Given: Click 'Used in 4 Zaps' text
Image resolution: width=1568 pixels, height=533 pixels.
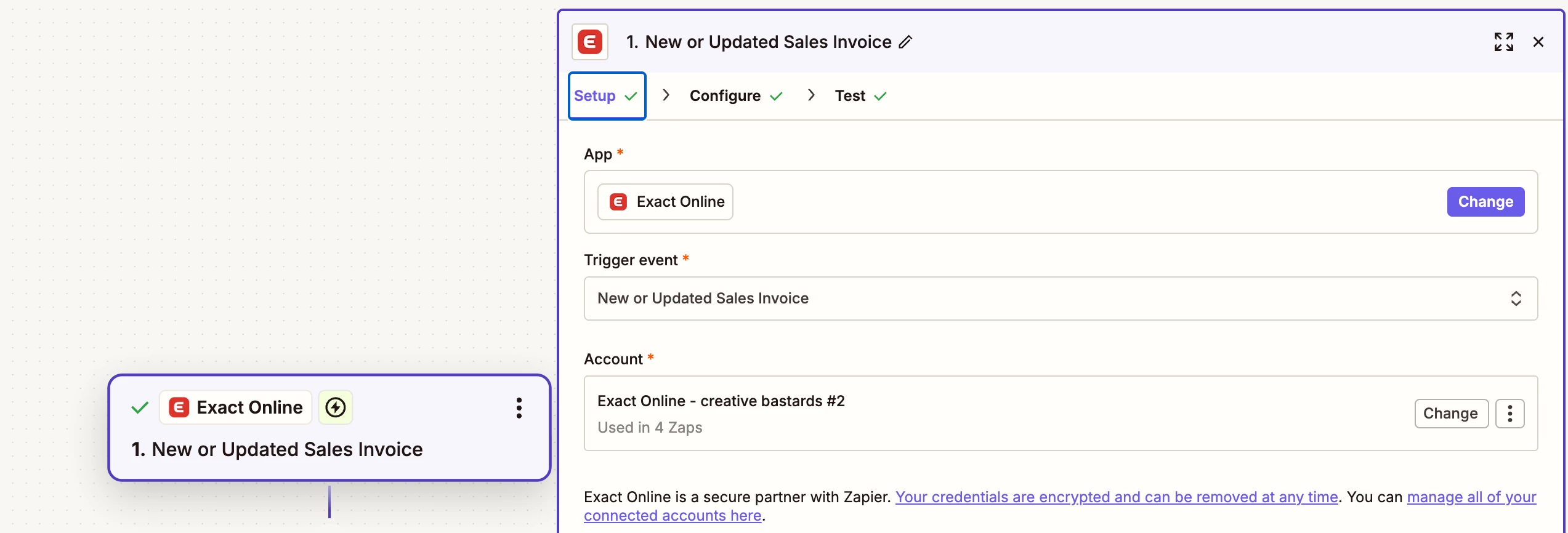Looking at the screenshot, I should coord(650,427).
